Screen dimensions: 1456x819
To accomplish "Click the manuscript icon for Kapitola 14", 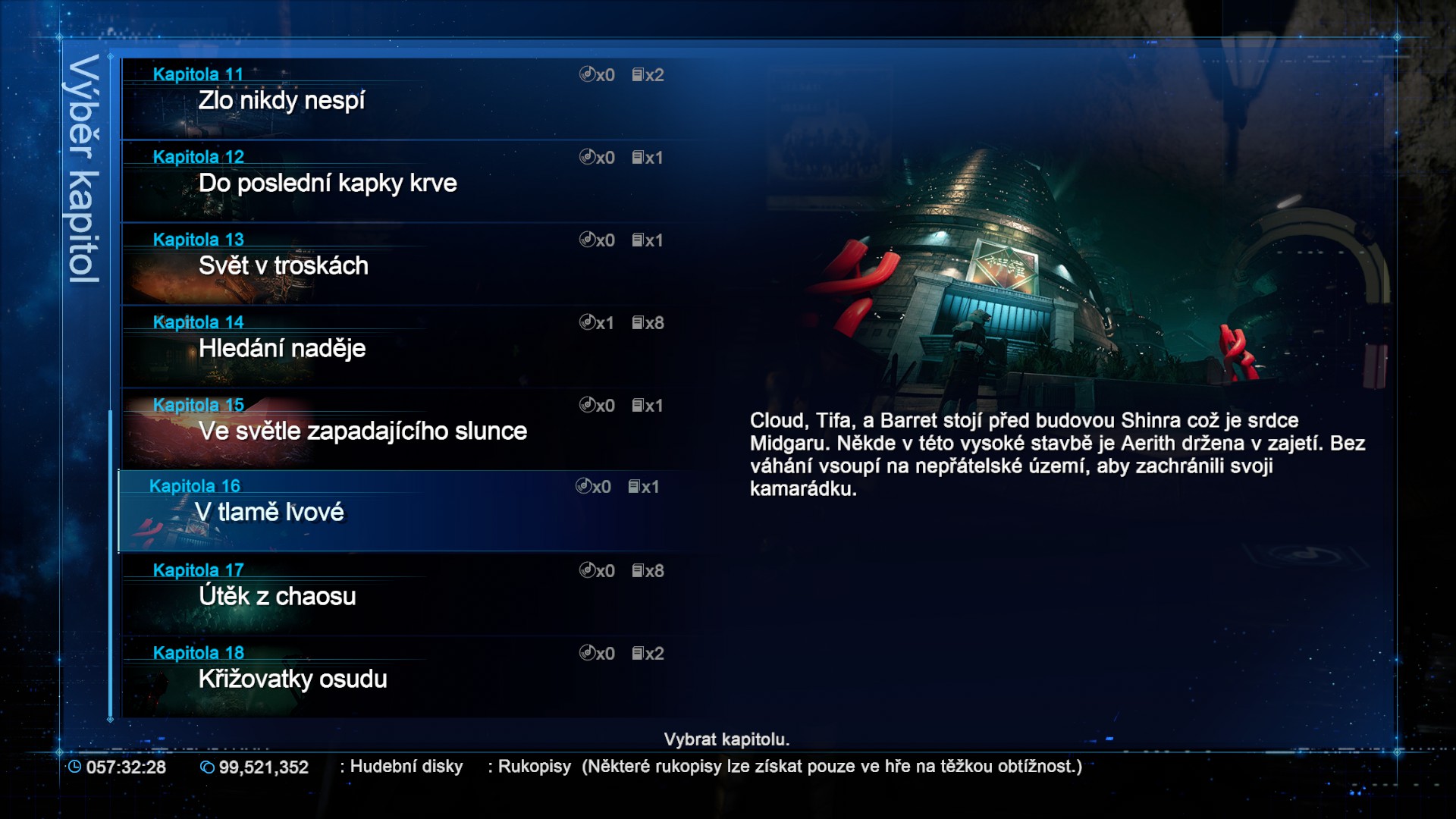I will [638, 322].
